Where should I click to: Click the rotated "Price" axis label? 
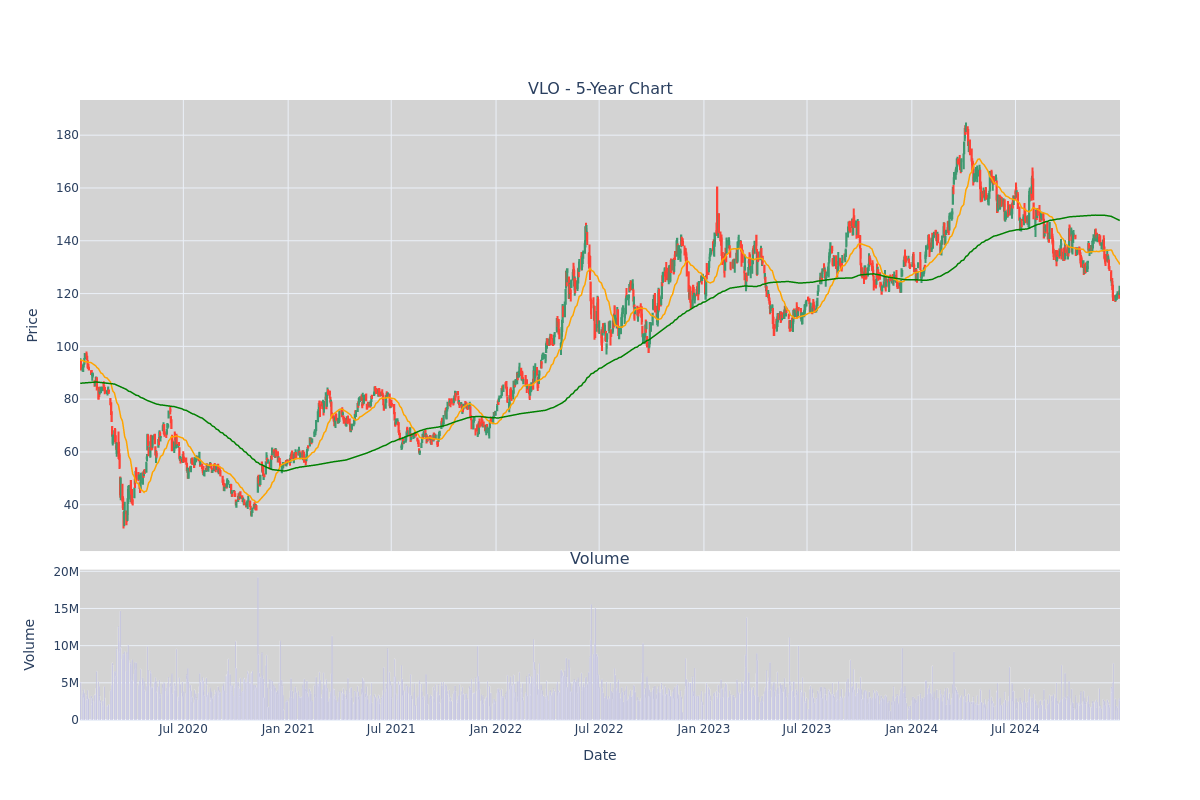(33, 325)
